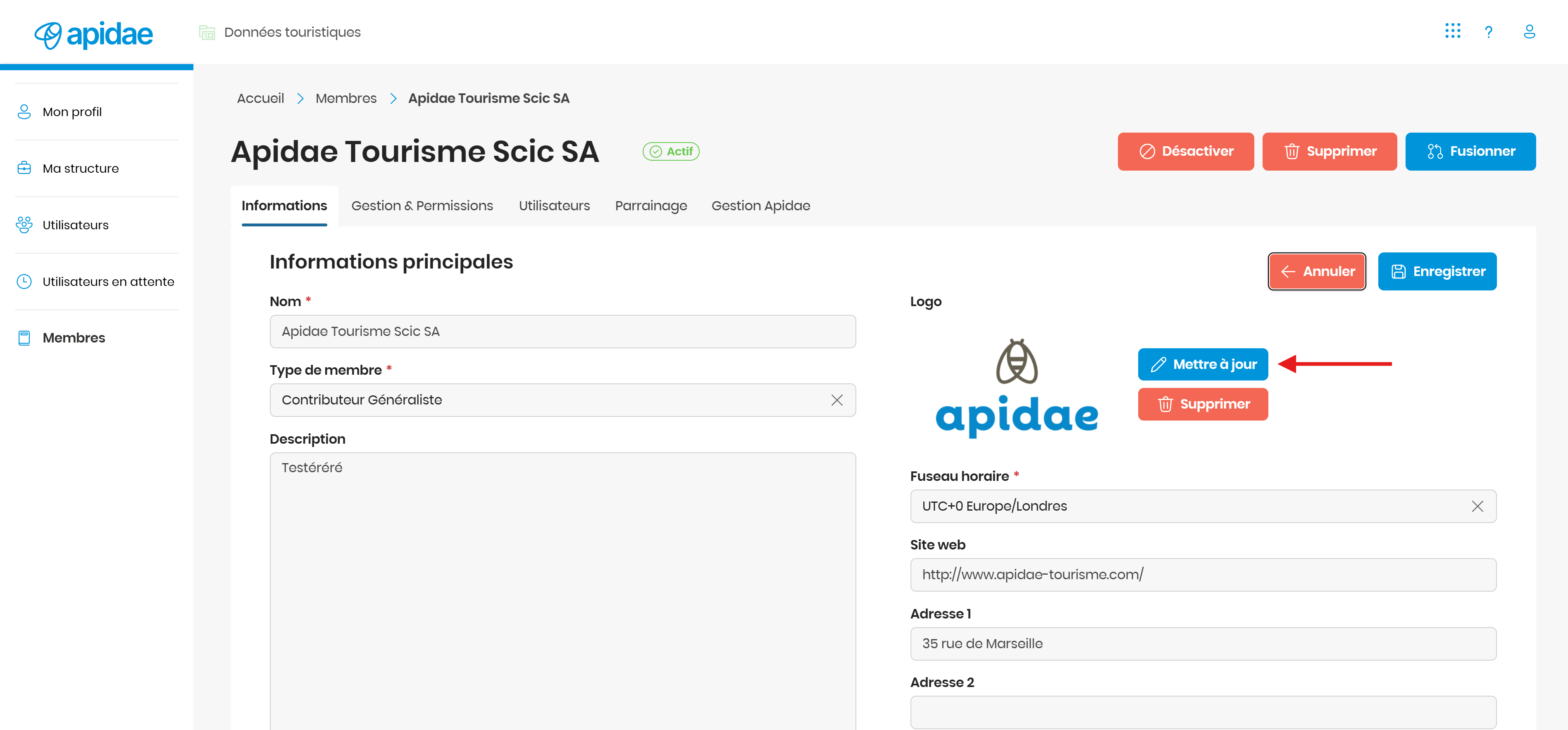Click Données touristiques header text

pyautogui.click(x=292, y=32)
